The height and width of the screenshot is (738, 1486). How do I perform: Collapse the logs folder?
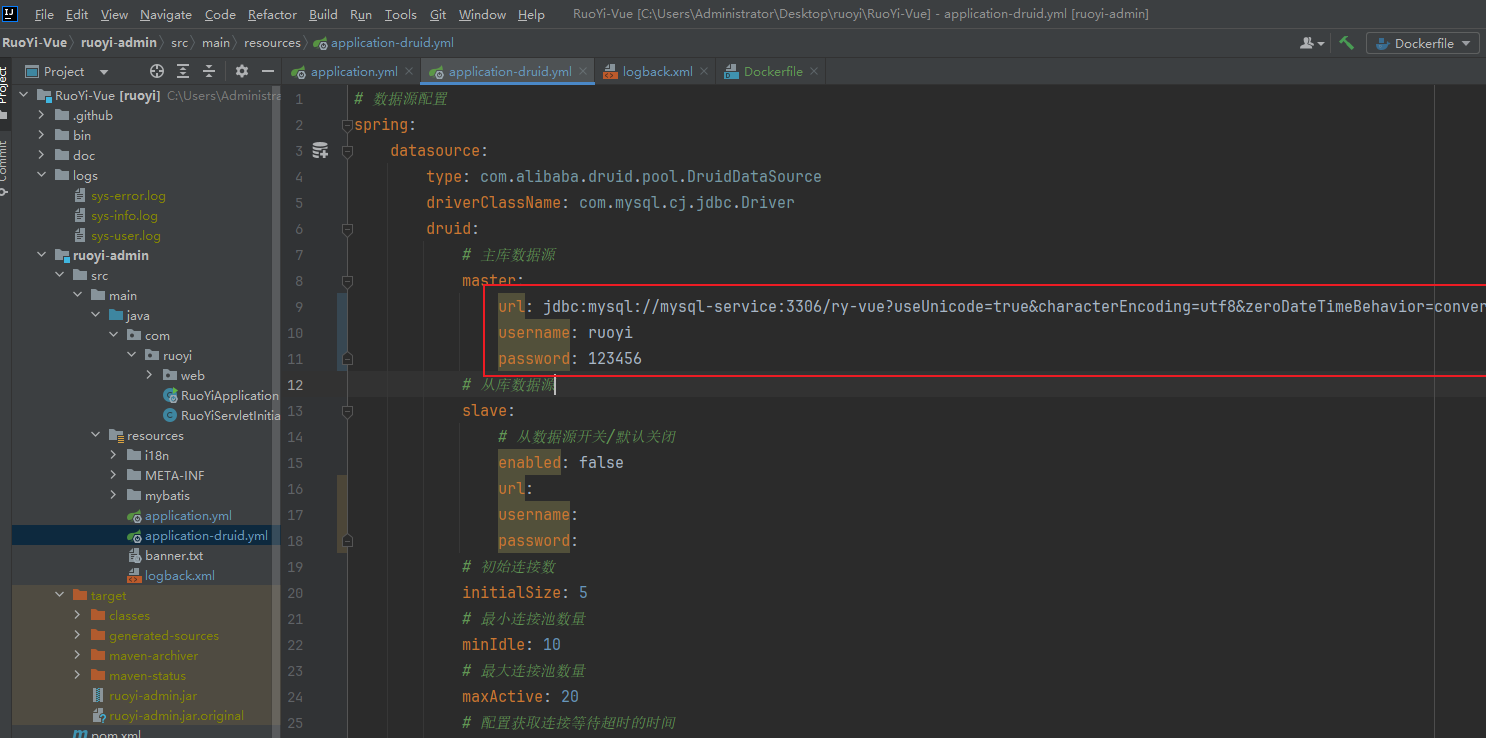point(42,175)
